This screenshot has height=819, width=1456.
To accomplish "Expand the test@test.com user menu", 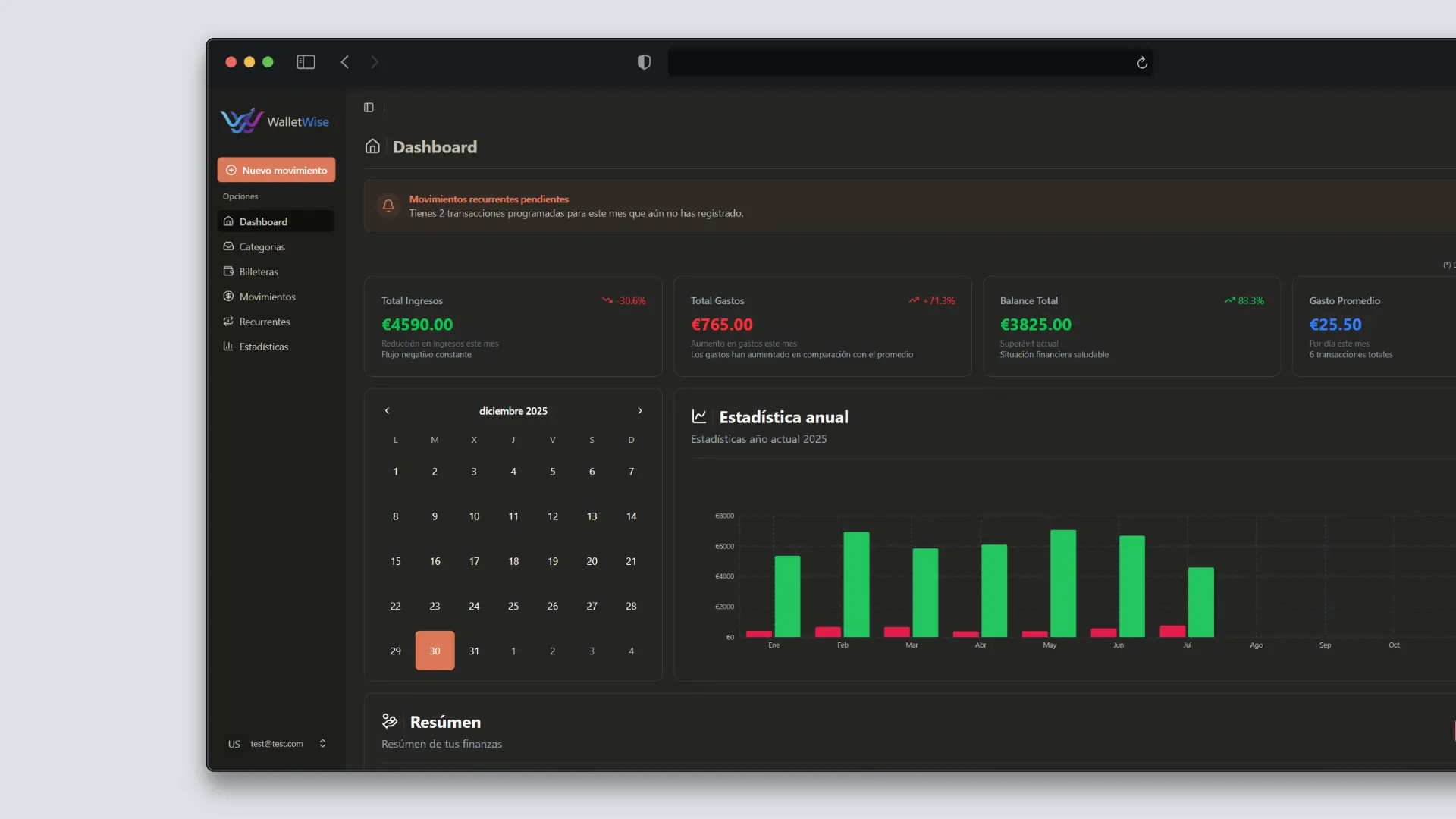I will tap(277, 744).
